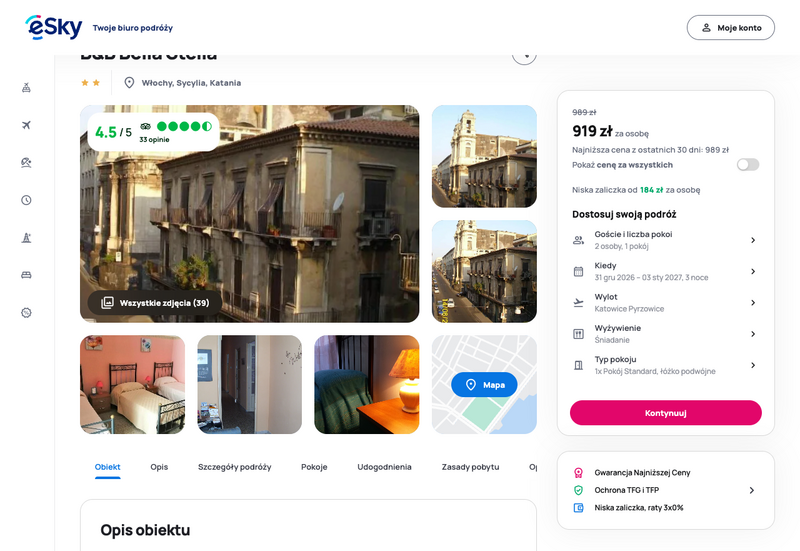Open hotels section via bed icon
Viewport: 800px width, 551px height.
click(27, 275)
